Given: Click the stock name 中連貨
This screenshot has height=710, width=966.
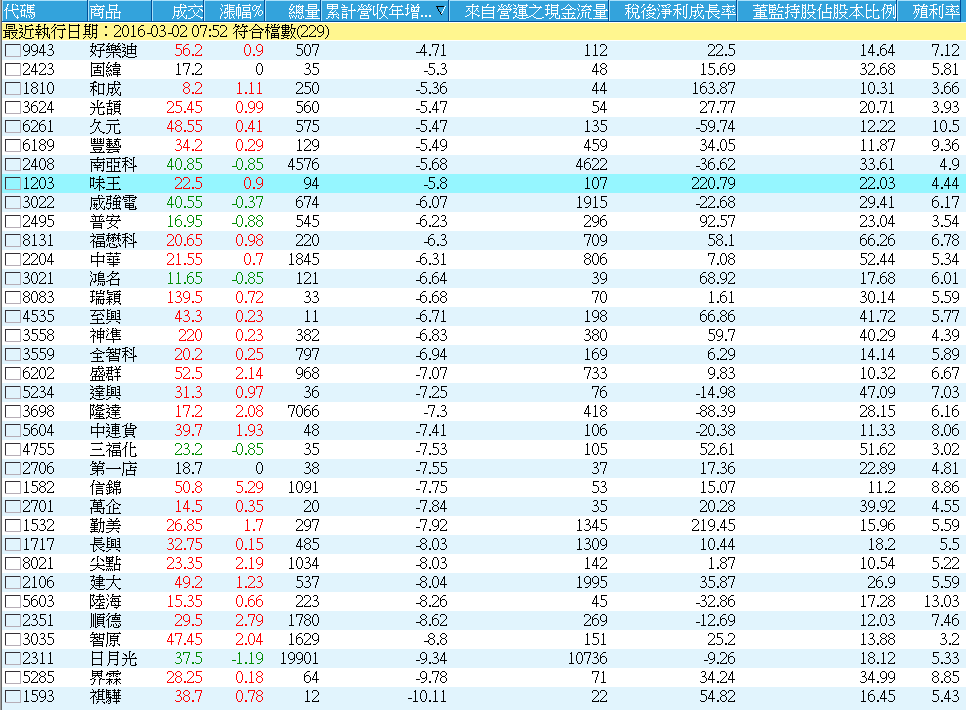Looking at the screenshot, I should click(113, 431).
